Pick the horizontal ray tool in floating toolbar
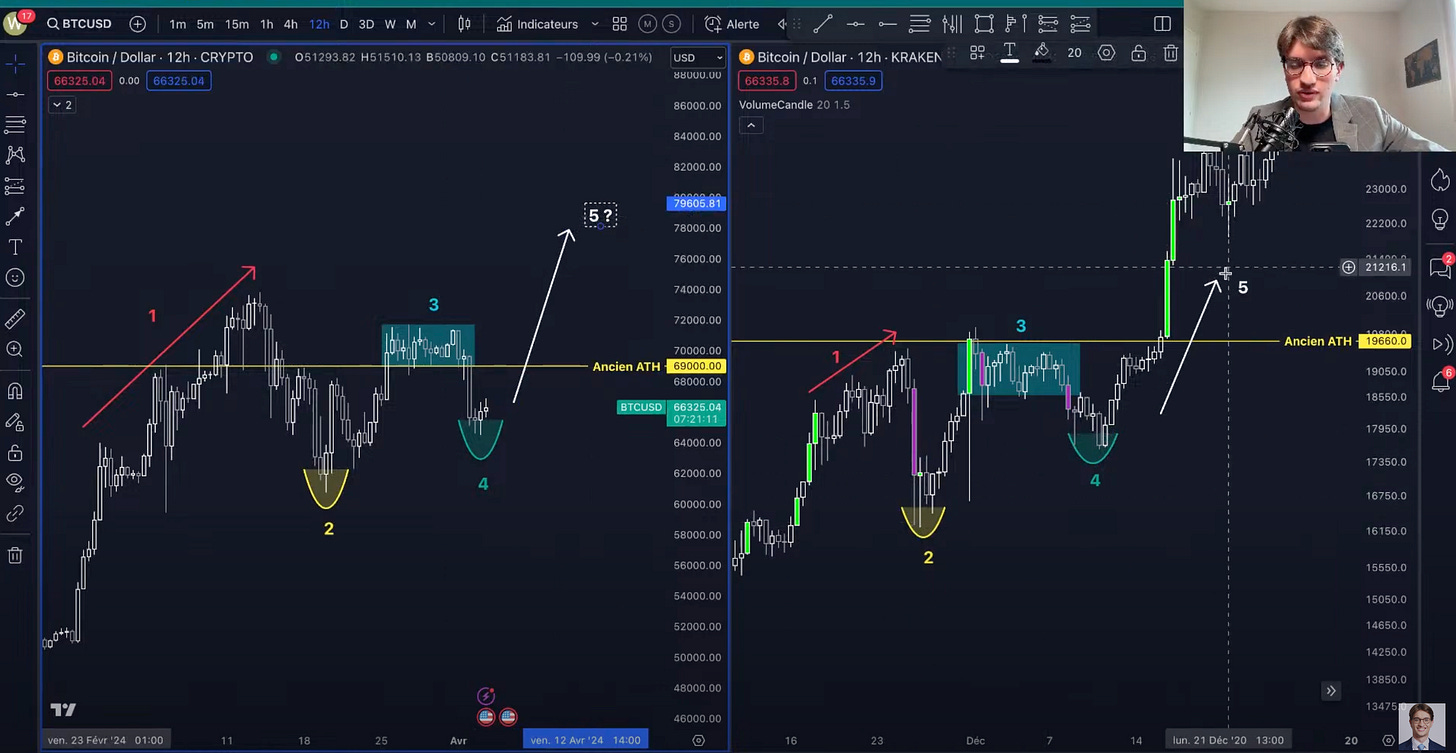Viewport: 1456px width, 753px height. pyautogui.click(x=888, y=24)
